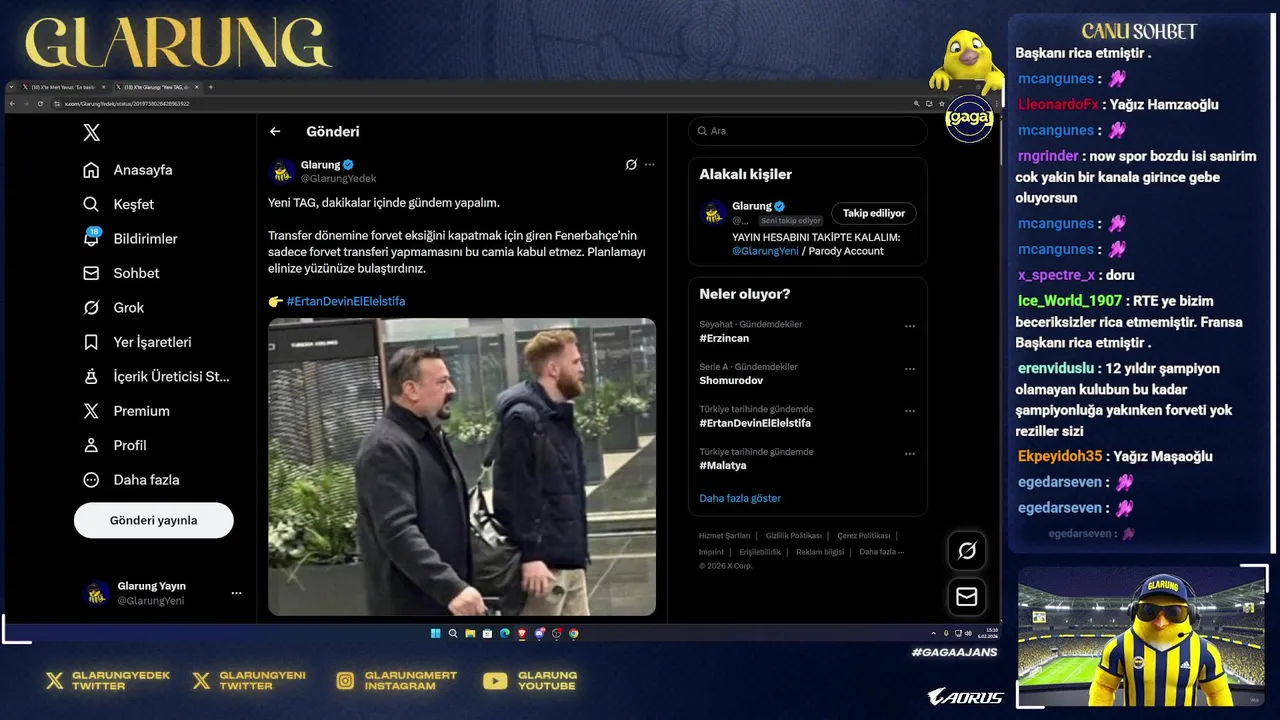Click Glarung avatar in Alakalı kişiler
This screenshot has height=720, width=1280.
[x=713, y=213]
